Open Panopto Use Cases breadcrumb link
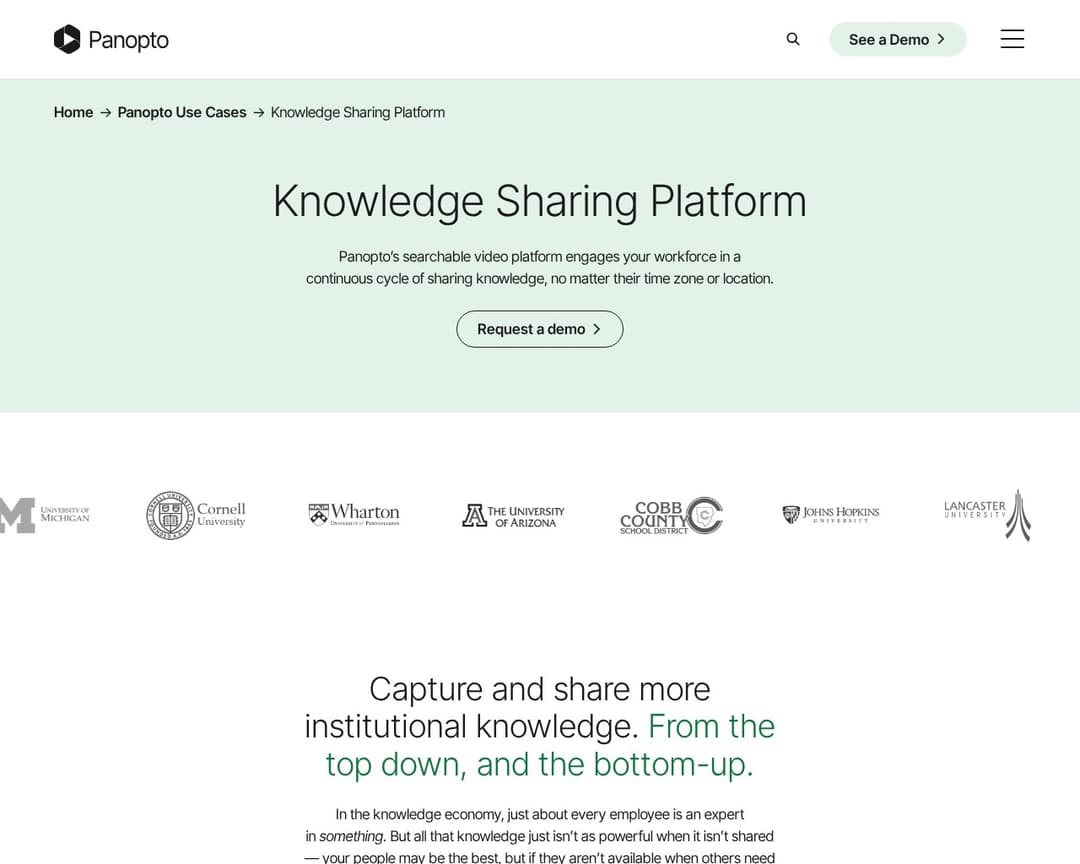The width and height of the screenshot is (1080, 864). click(x=182, y=112)
